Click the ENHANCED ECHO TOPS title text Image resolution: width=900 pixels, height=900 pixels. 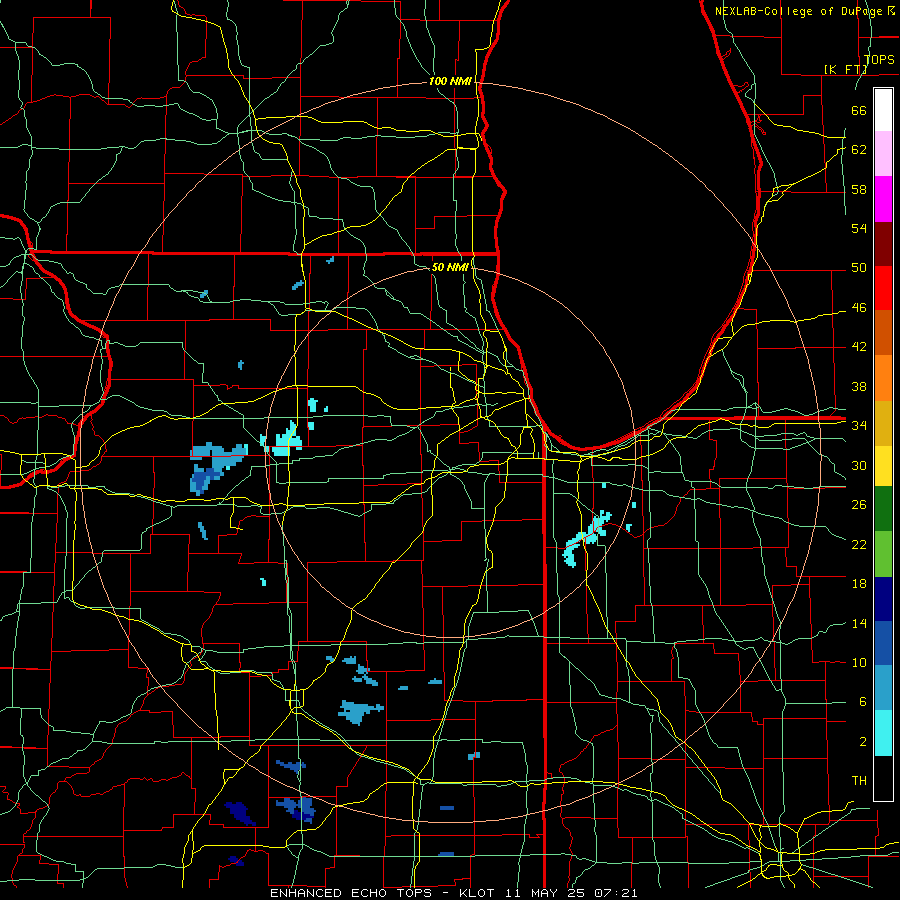pos(350,893)
